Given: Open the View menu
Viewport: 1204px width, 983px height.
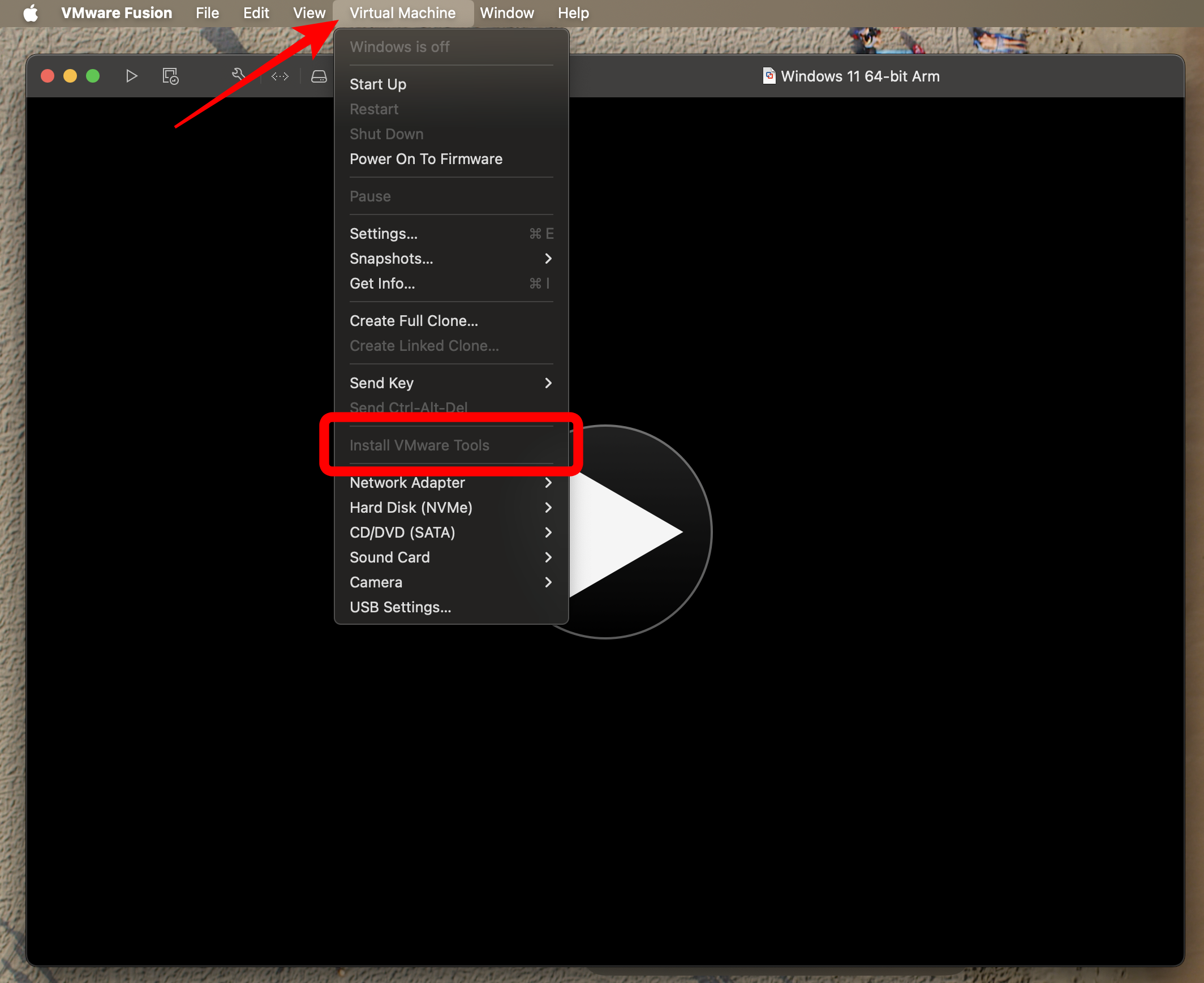Looking at the screenshot, I should [x=309, y=12].
